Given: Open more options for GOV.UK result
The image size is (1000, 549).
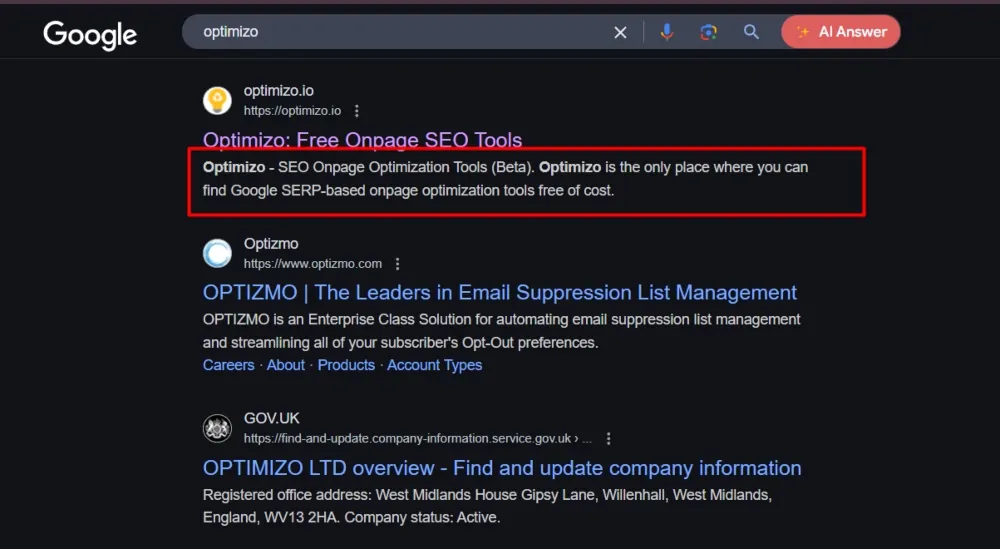Looking at the screenshot, I should 608,438.
